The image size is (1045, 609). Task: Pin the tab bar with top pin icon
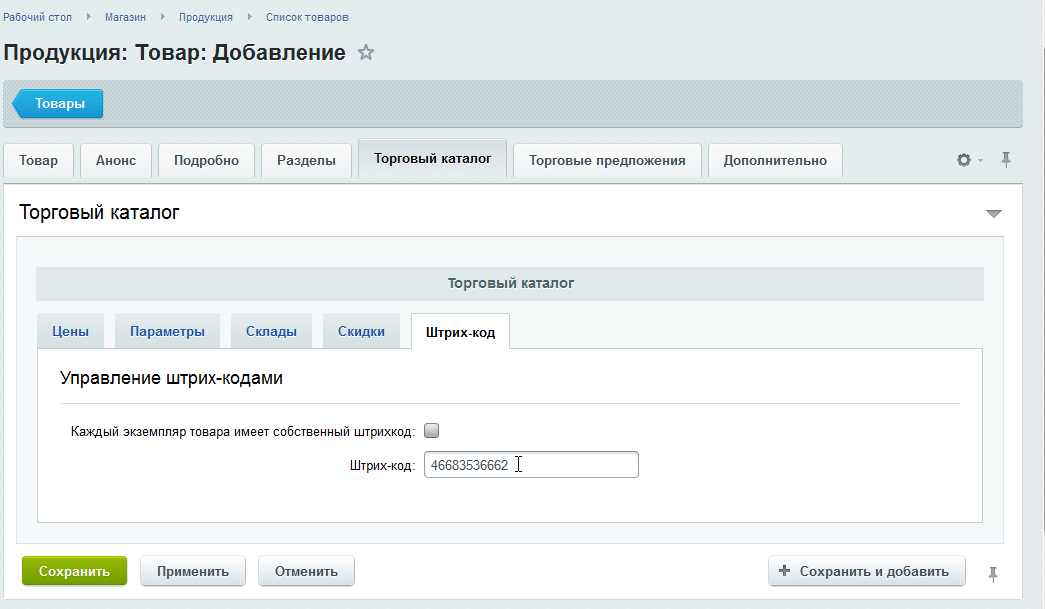pyautogui.click(x=1006, y=160)
